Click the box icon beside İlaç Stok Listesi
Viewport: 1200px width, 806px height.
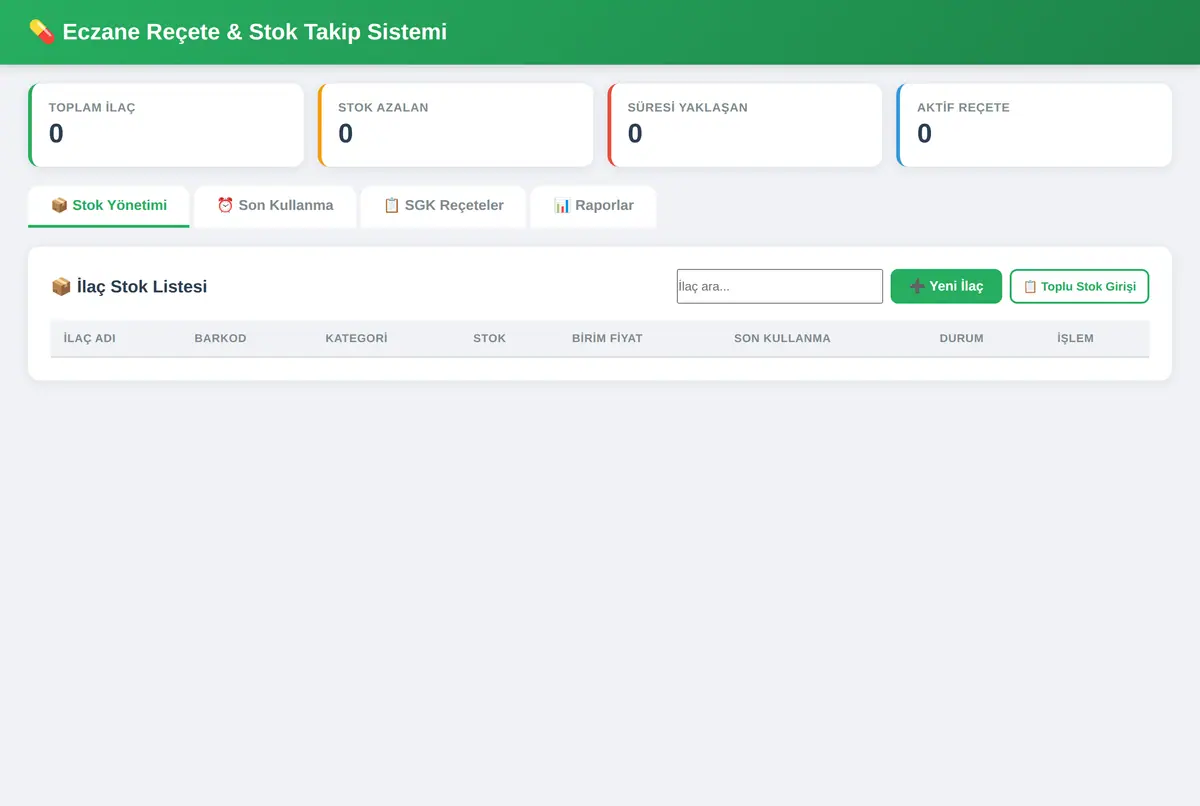point(61,287)
